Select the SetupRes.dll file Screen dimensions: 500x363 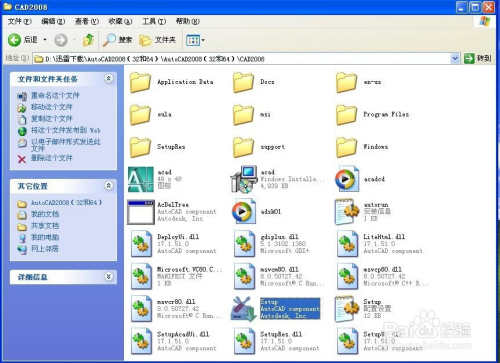point(276,341)
